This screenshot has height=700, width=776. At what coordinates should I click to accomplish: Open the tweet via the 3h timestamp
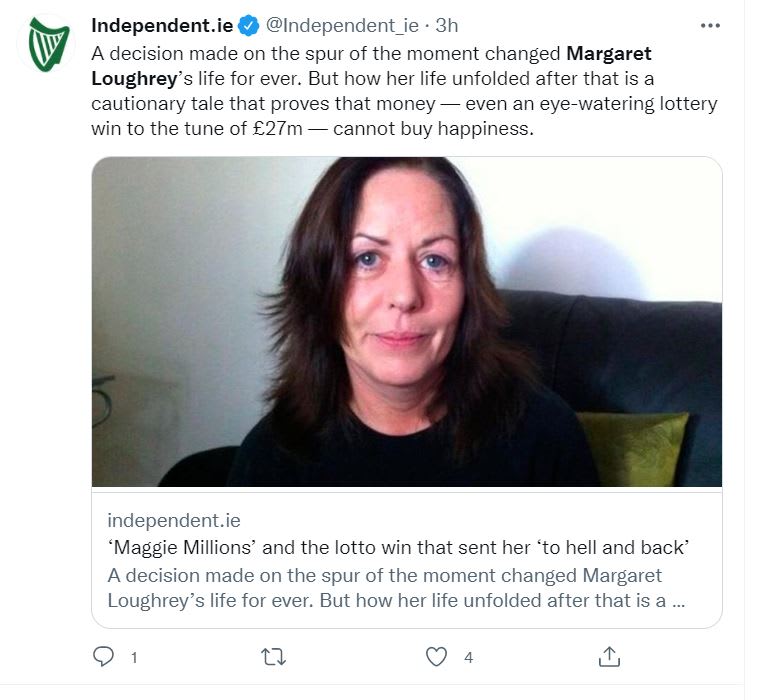447,25
